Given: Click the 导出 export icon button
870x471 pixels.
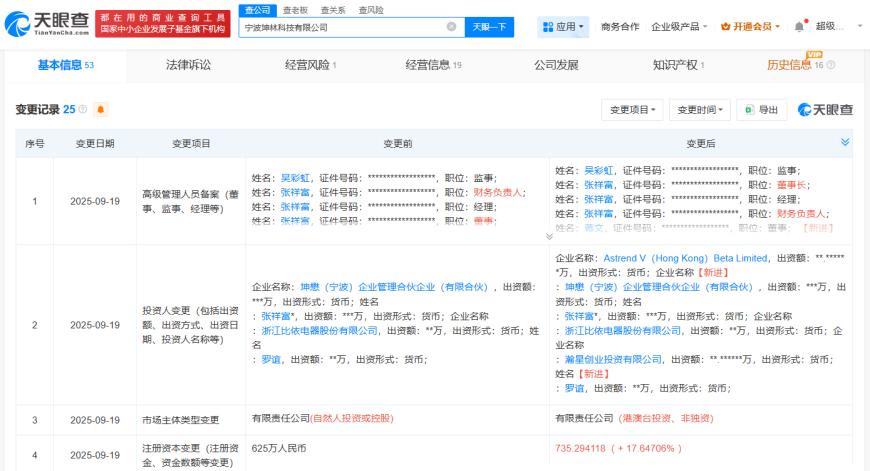Looking at the screenshot, I should [x=762, y=110].
